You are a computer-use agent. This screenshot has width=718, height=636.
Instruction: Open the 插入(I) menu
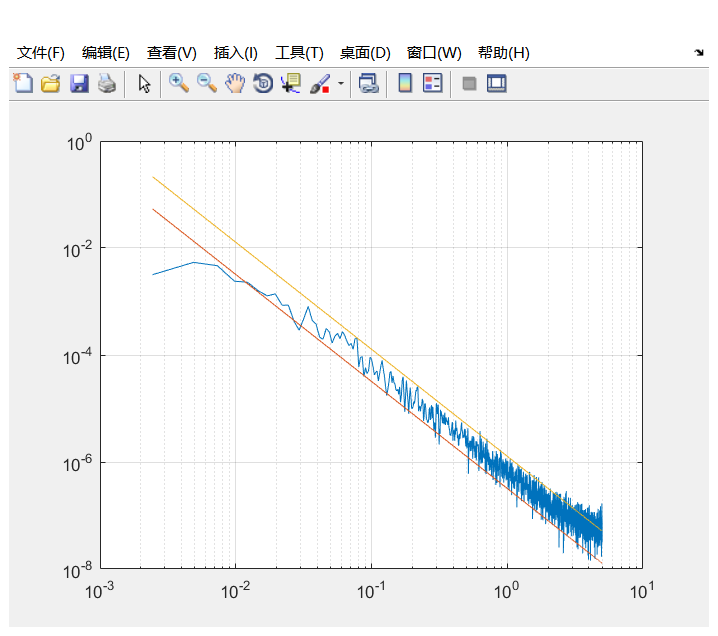[235, 53]
